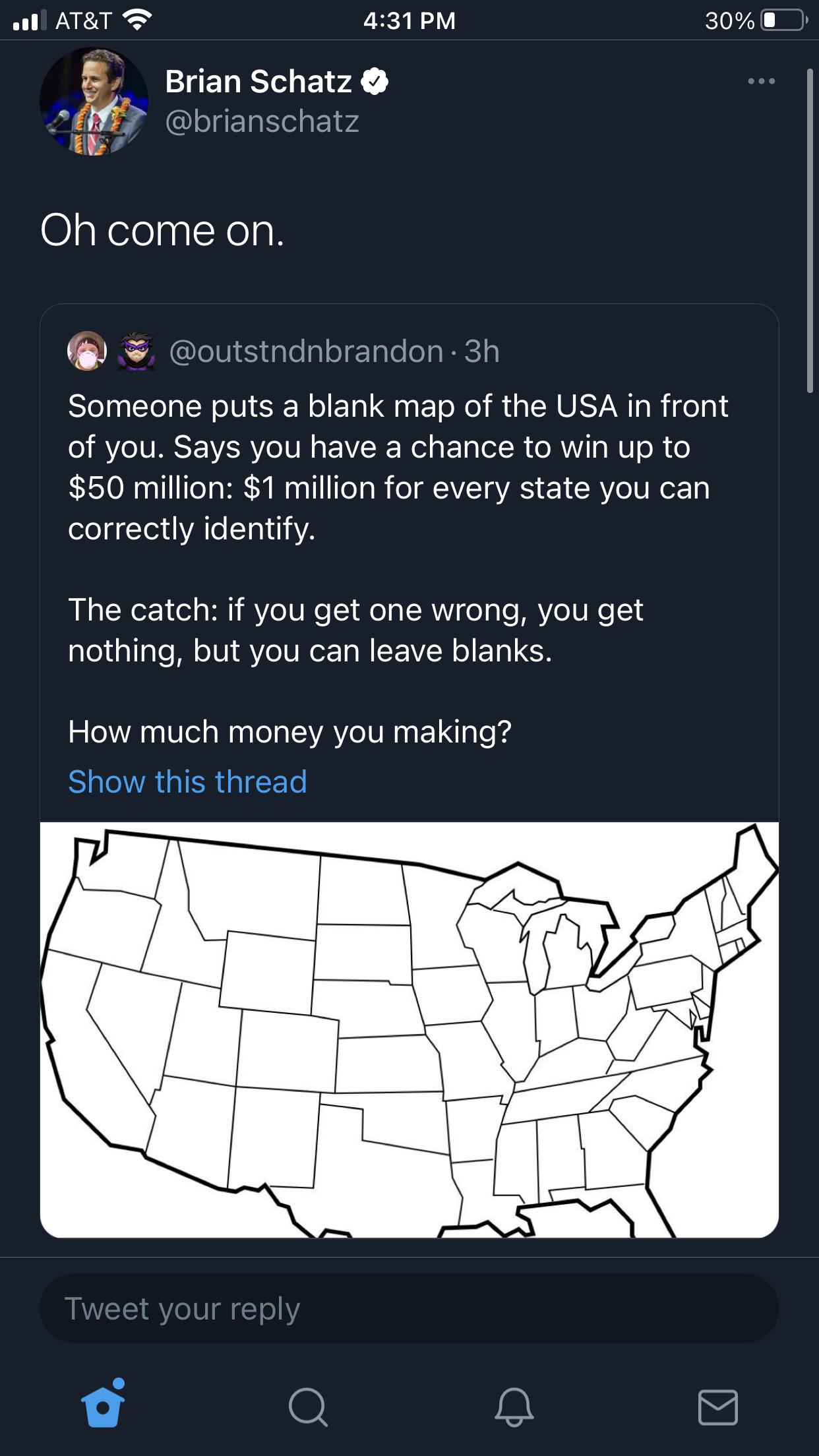Tap the blank USA map image
The height and width of the screenshot is (1456, 819).
point(409,1029)
